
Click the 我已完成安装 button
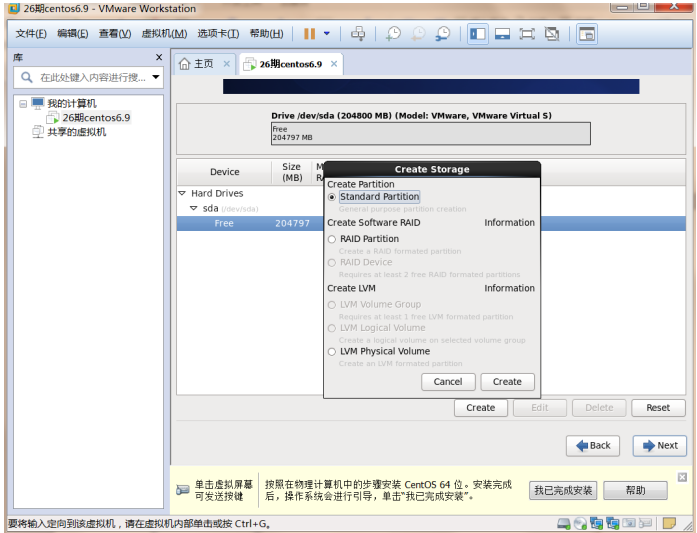pos(563,490)
